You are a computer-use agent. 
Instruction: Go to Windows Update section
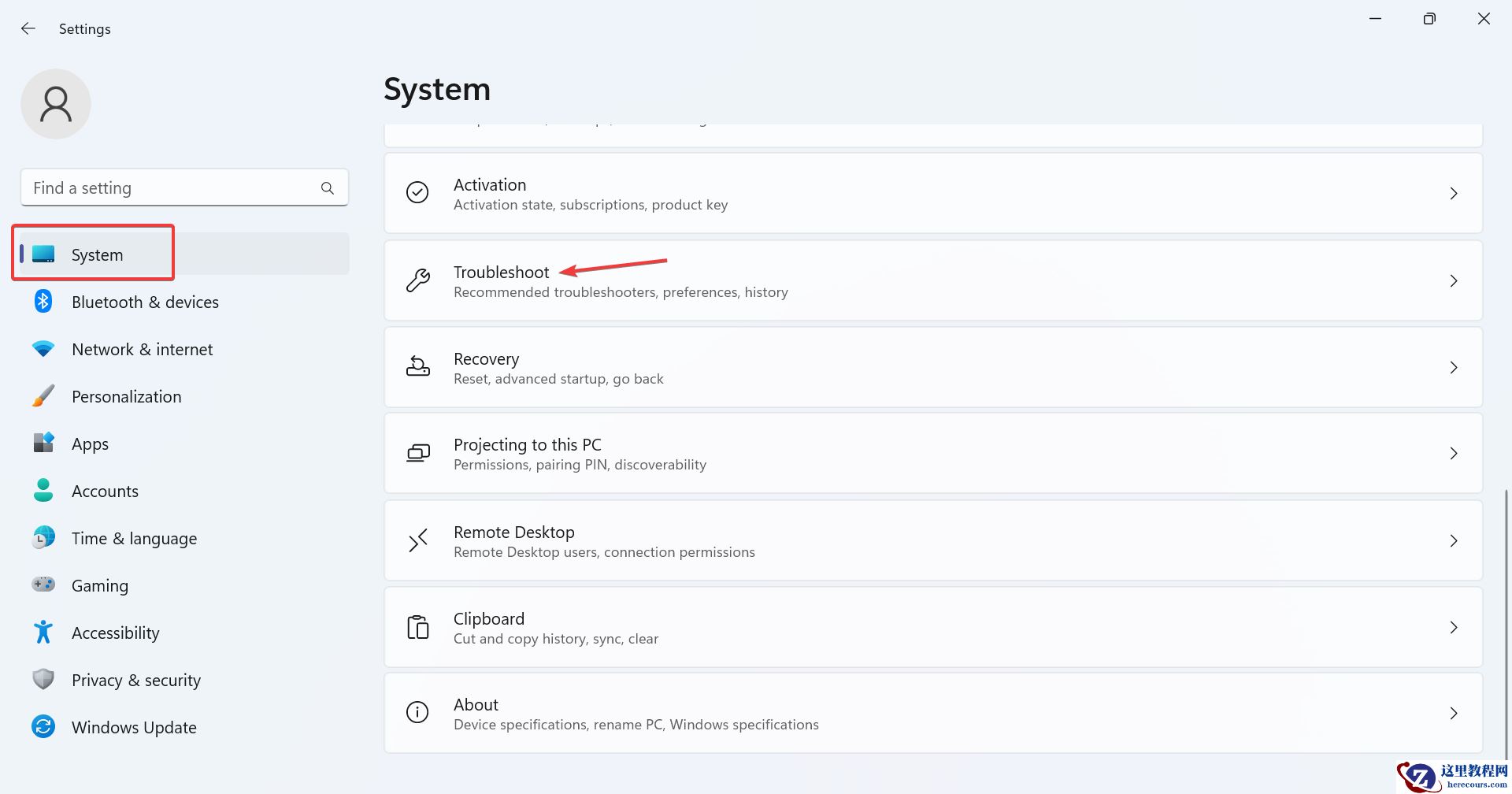pyautogui.click(x=134, y=727)
